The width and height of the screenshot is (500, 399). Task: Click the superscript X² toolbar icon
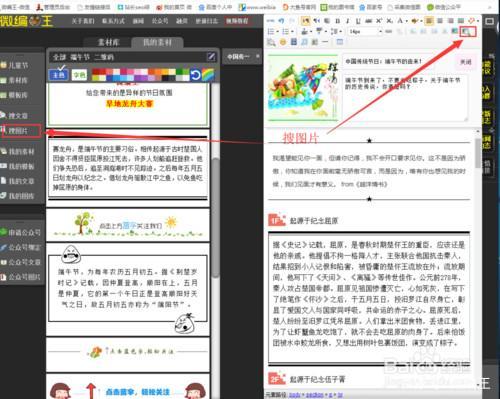click(379, 21)
